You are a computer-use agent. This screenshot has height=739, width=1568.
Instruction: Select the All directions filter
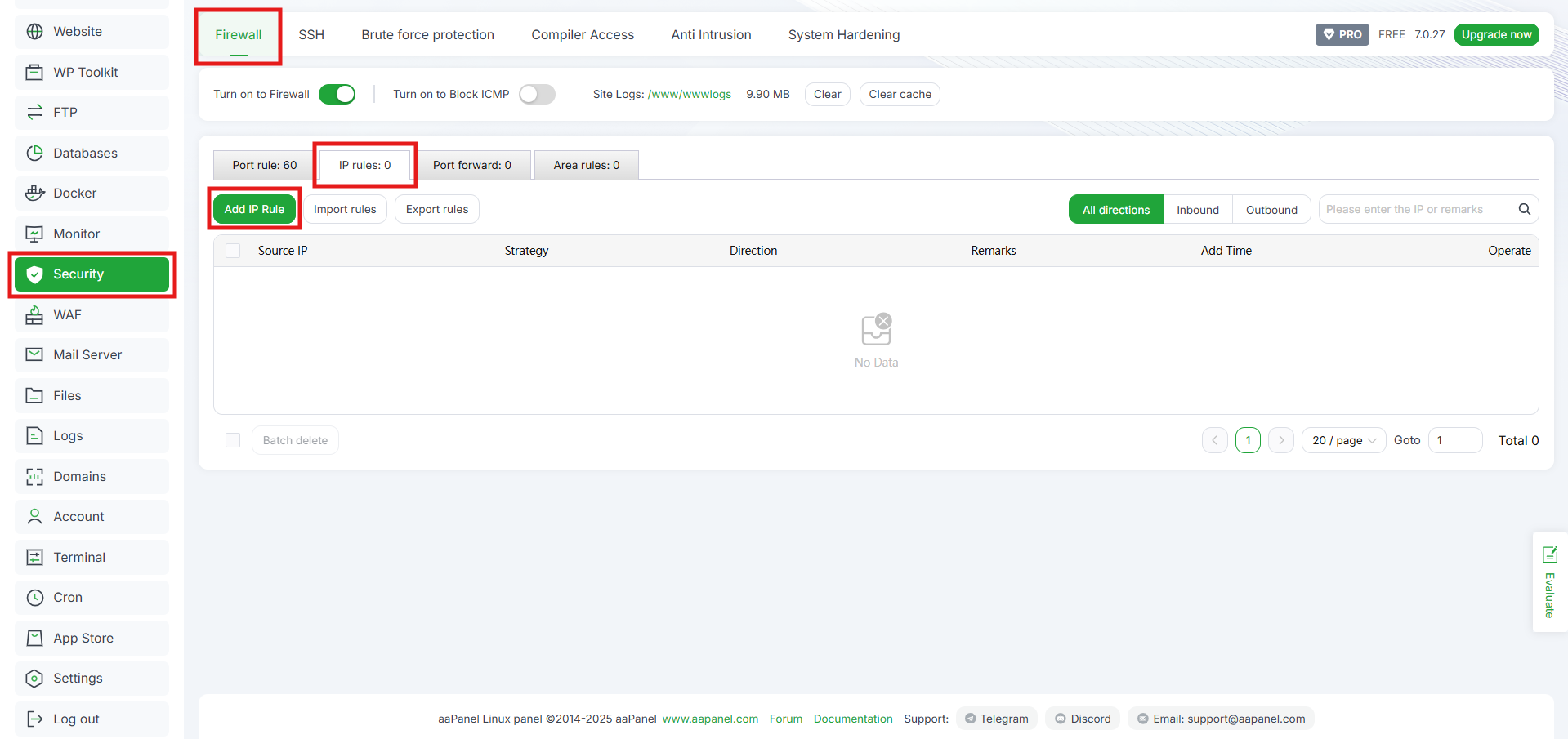(1116, 210)
